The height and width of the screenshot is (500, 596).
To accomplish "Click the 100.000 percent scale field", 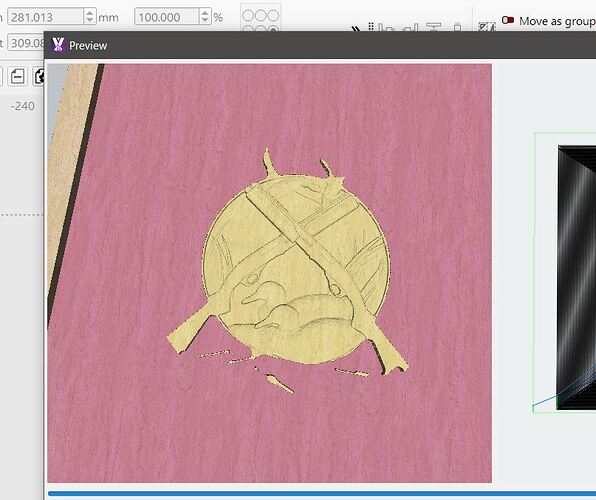I will coord(166,17).
